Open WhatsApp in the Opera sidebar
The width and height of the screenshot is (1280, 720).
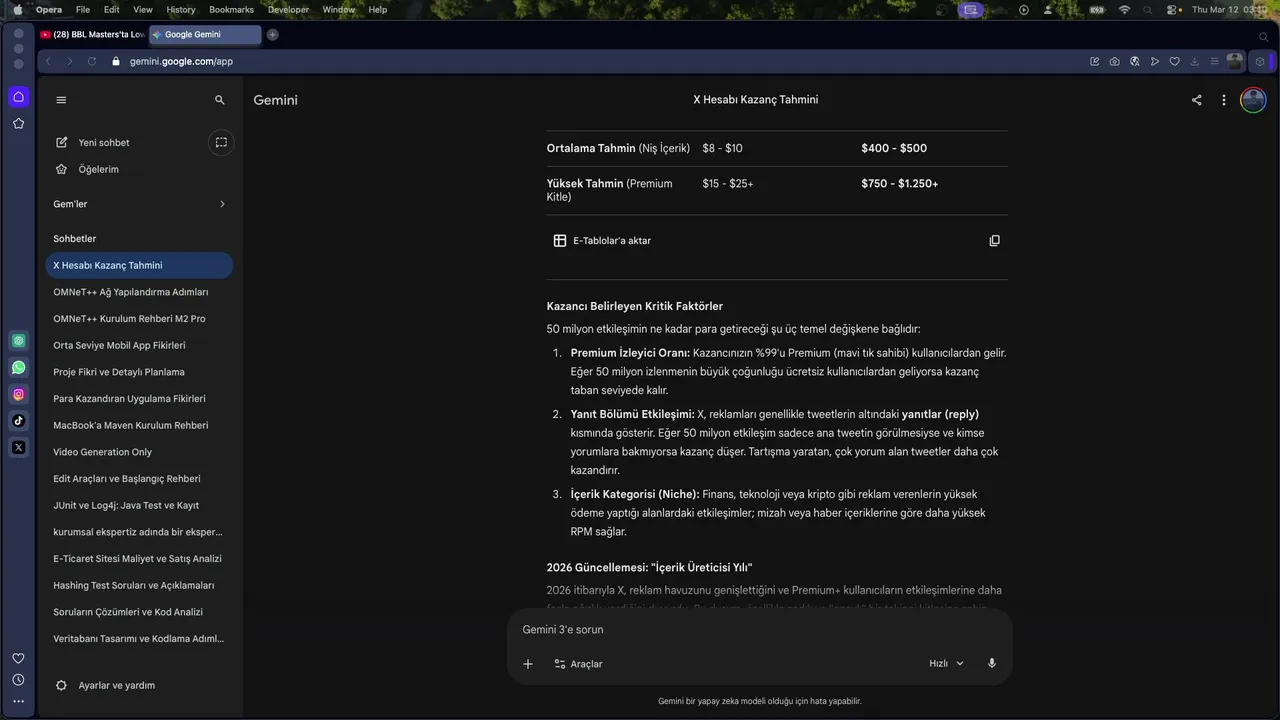pyautogui.click(x=18, y=368)
